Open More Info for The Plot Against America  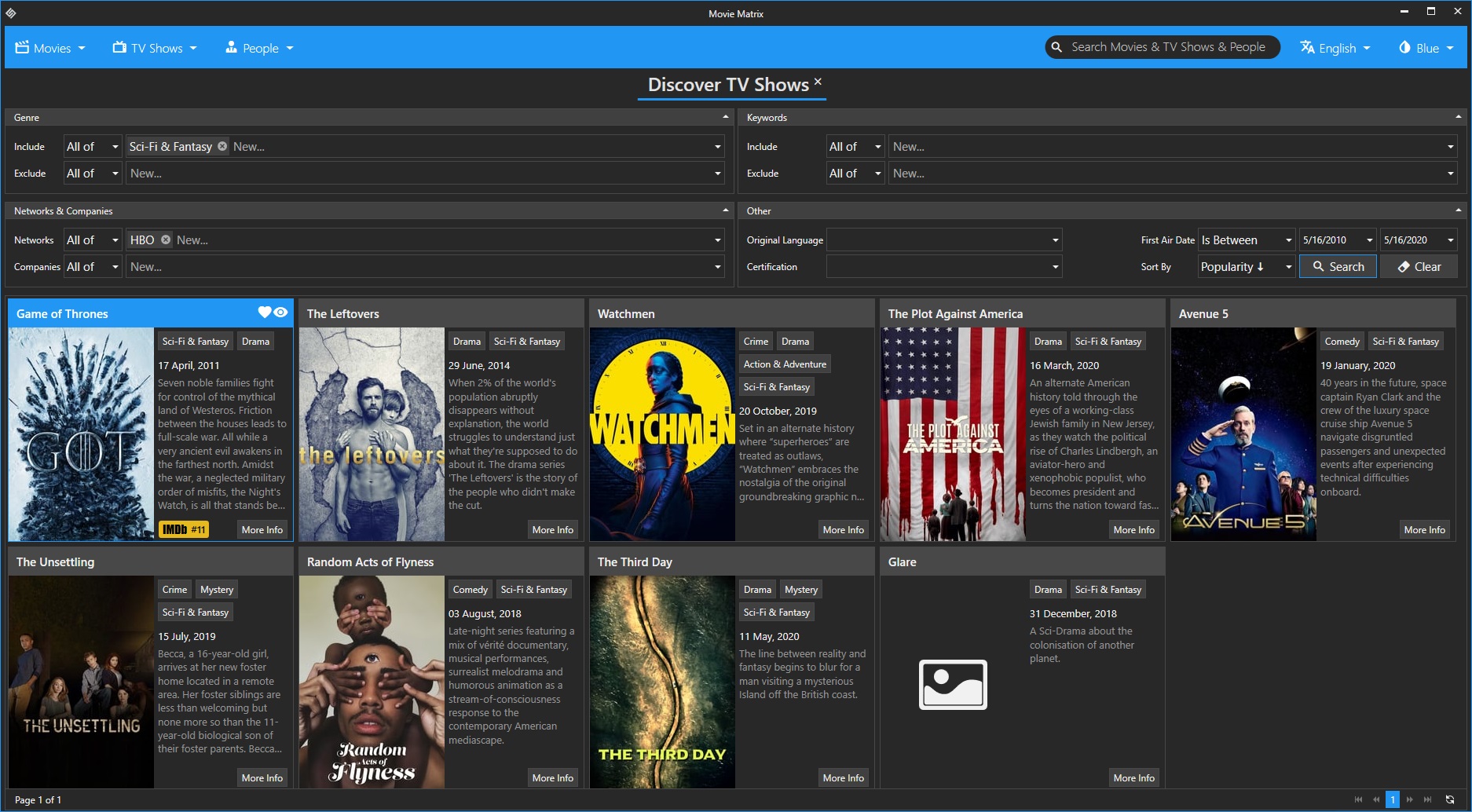pyautogui.click(x=1133, y=529)
